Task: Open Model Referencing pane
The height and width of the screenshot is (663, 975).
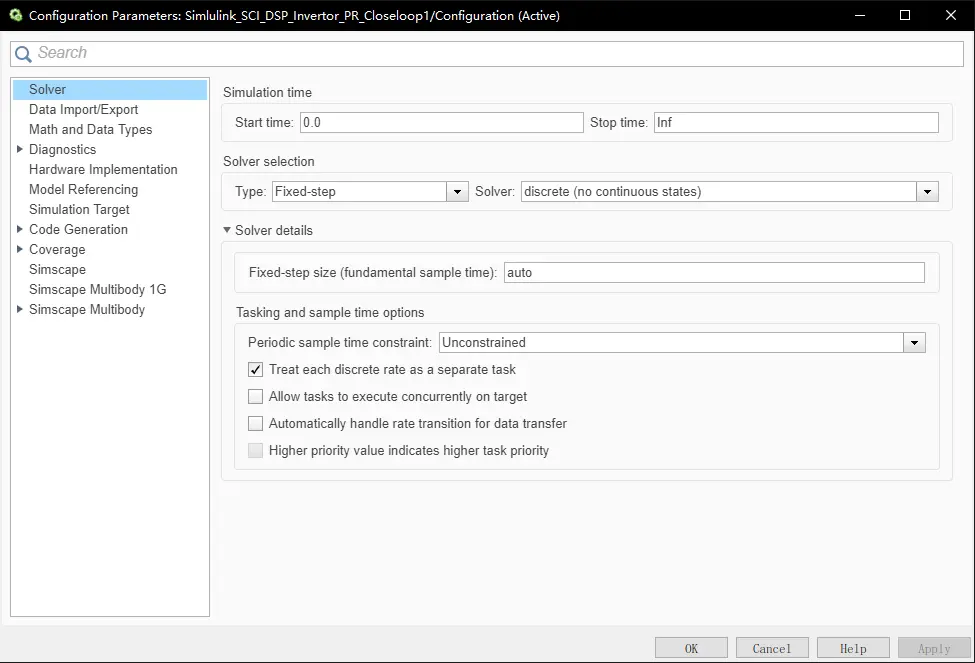Action: (x=83, y=189)
